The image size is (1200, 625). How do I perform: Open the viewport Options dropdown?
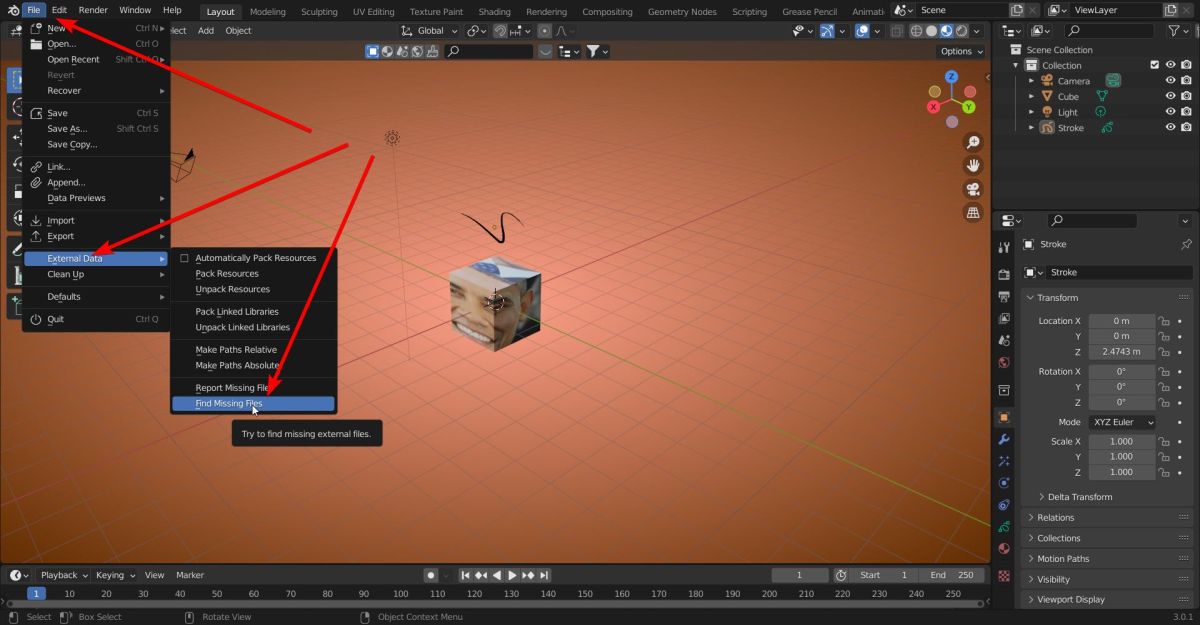click(961, 51)
